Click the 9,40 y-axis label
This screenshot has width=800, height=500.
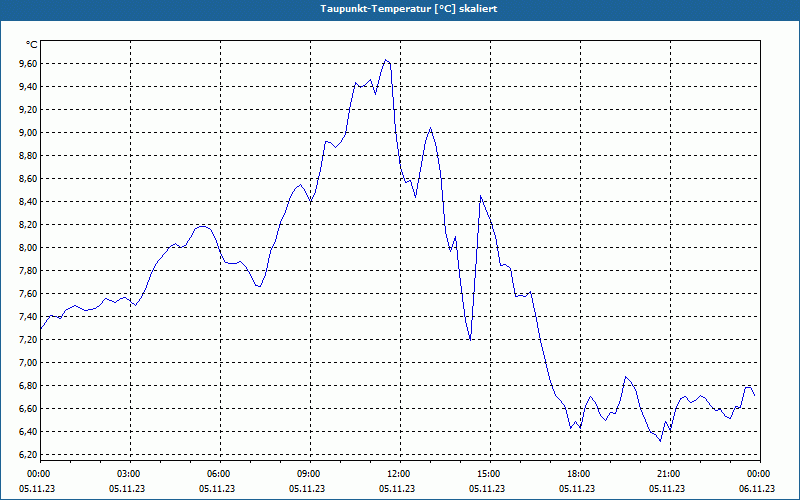tap(28, 87)
